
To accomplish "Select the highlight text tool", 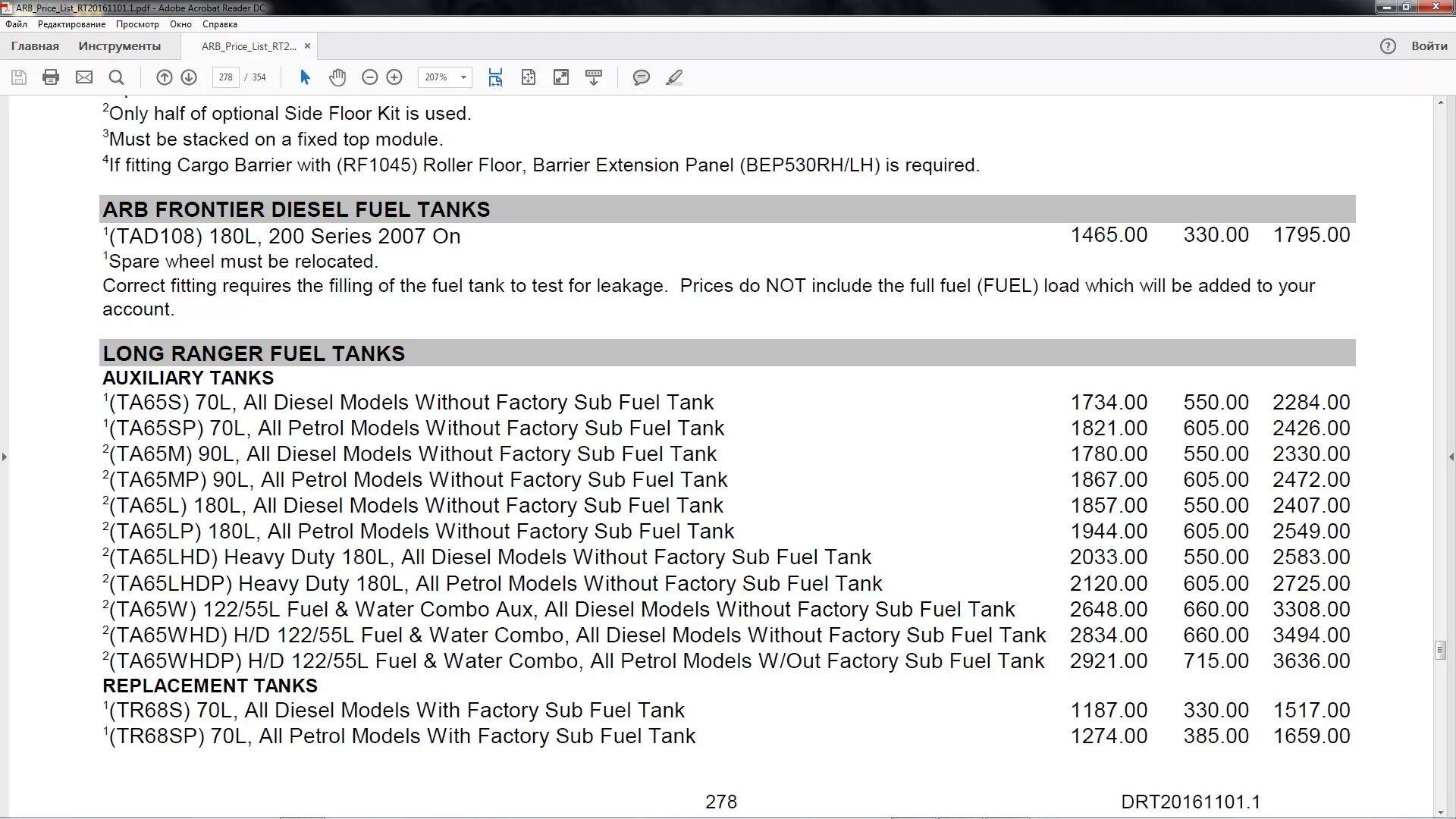I will [673, 77].
